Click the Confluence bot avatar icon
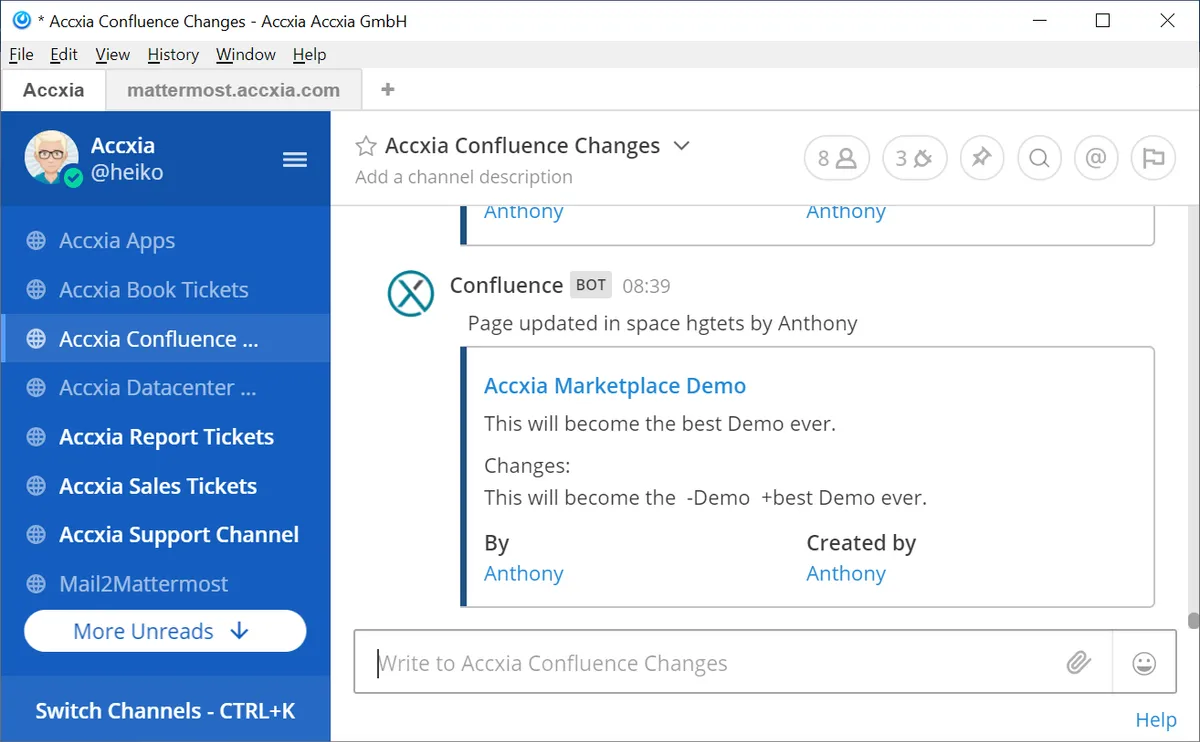Viewport: 1200px width, 742px height. pyautogui.click(x=411, y=293)
